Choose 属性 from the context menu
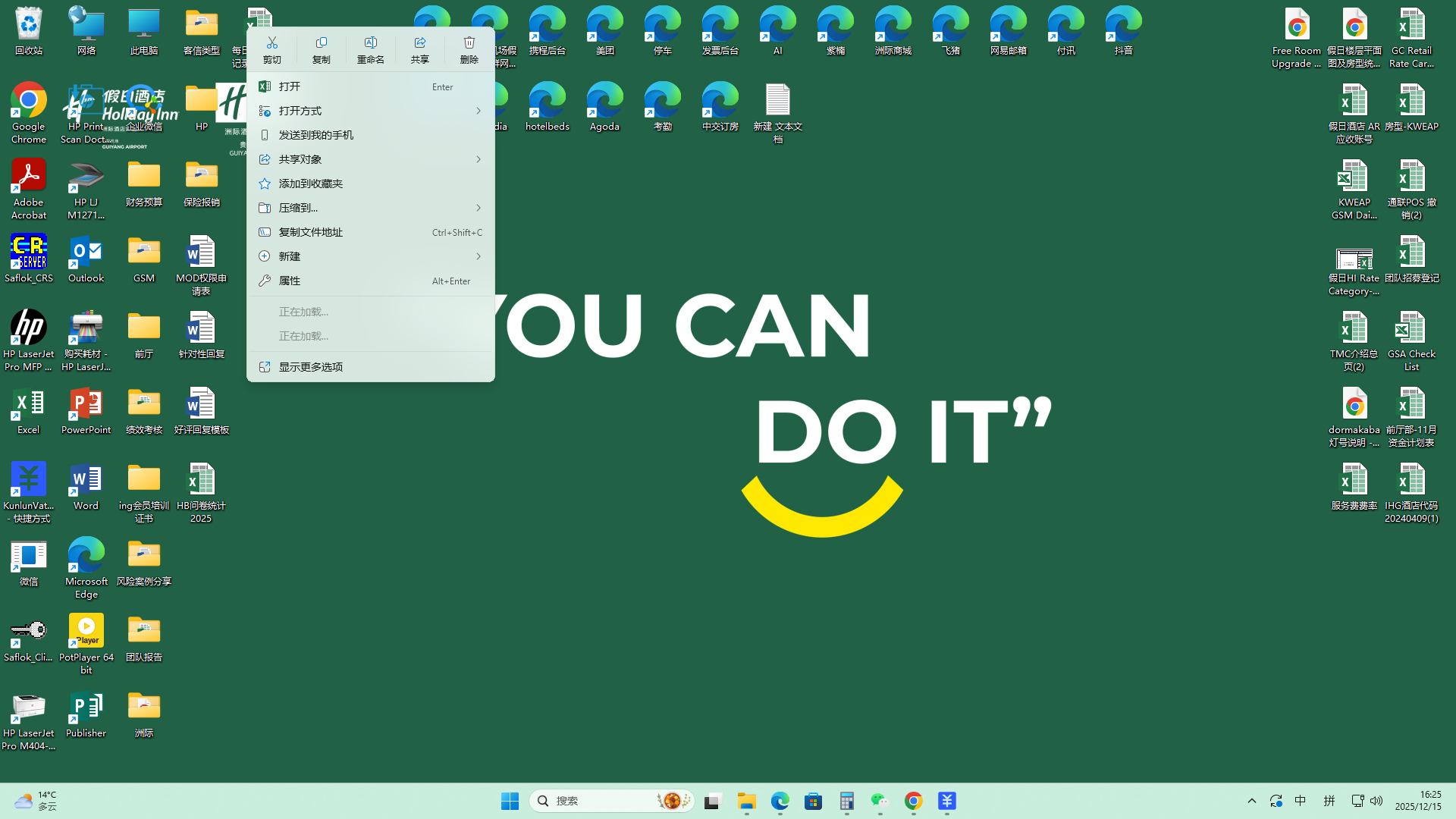The height and width of the screenshot is (819, 1456). click(x=290, y=281)
